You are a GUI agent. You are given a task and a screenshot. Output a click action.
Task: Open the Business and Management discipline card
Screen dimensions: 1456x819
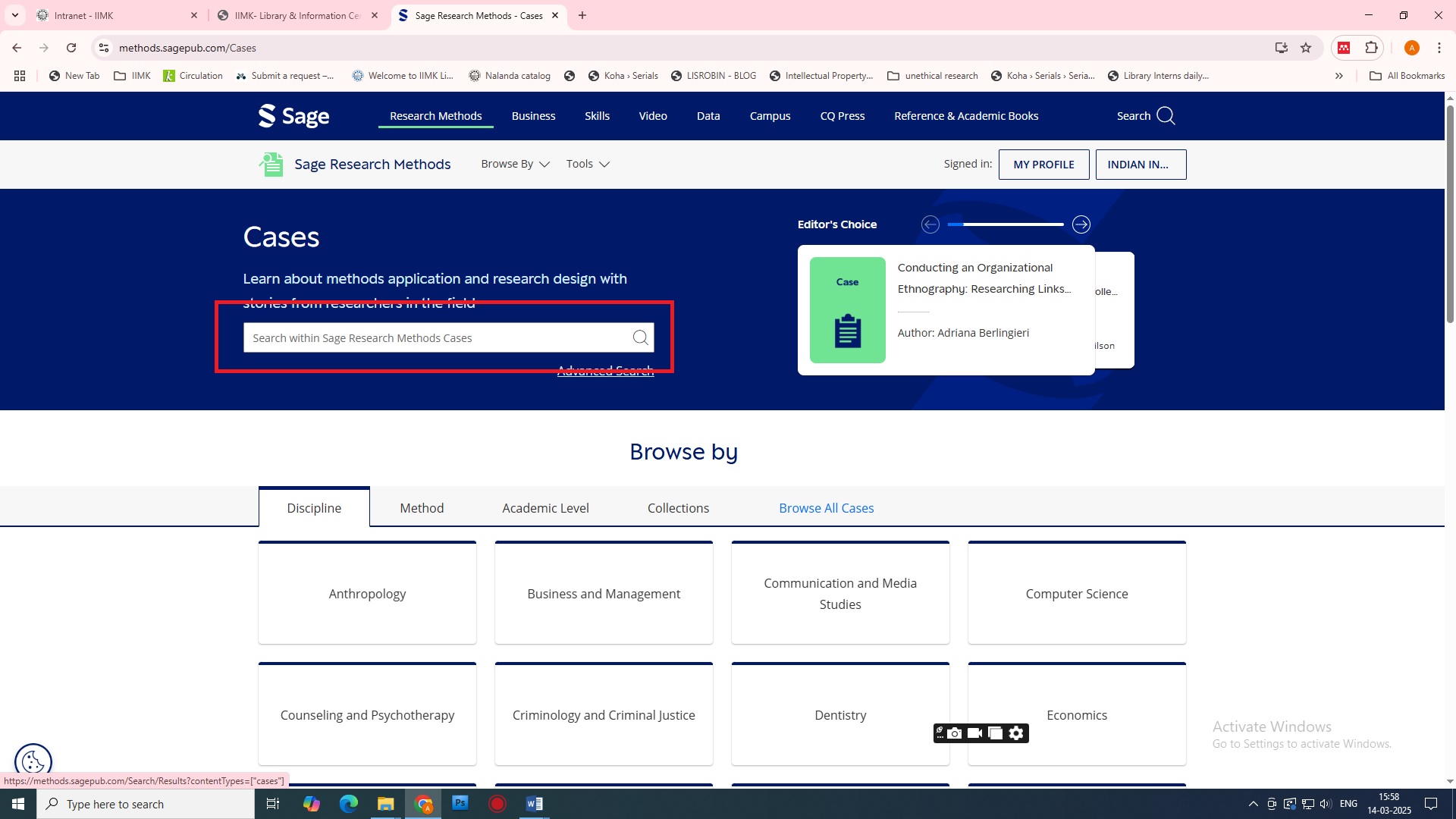(x=604, y=594)
